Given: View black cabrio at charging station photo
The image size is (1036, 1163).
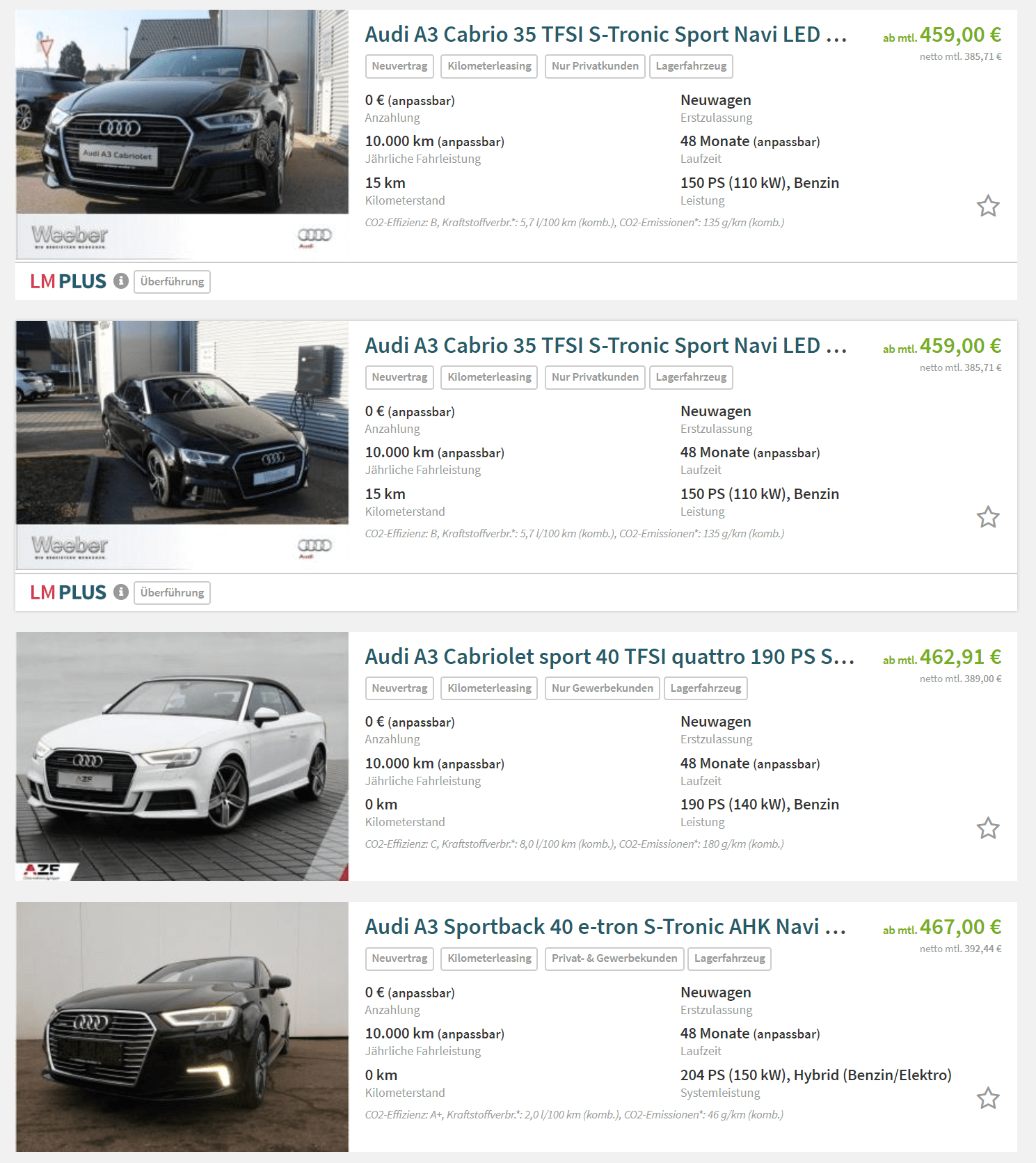Looking at the screenshot, I should pos(182,446).
